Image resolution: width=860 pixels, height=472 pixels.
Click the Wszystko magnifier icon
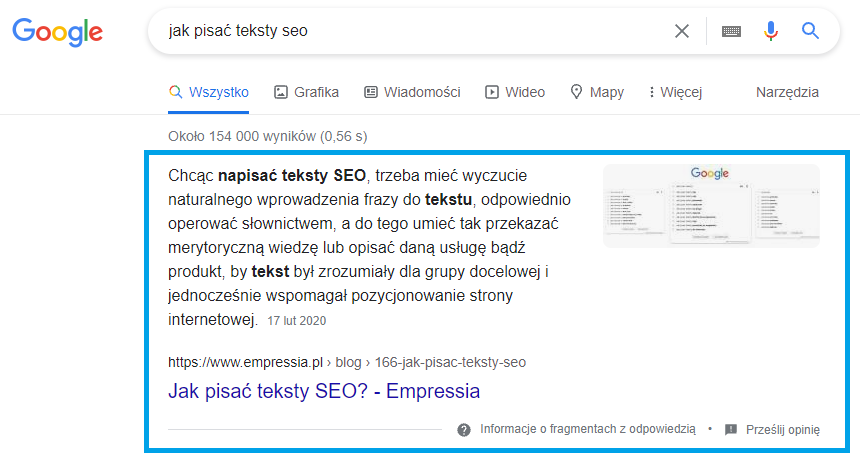point(175,92)
